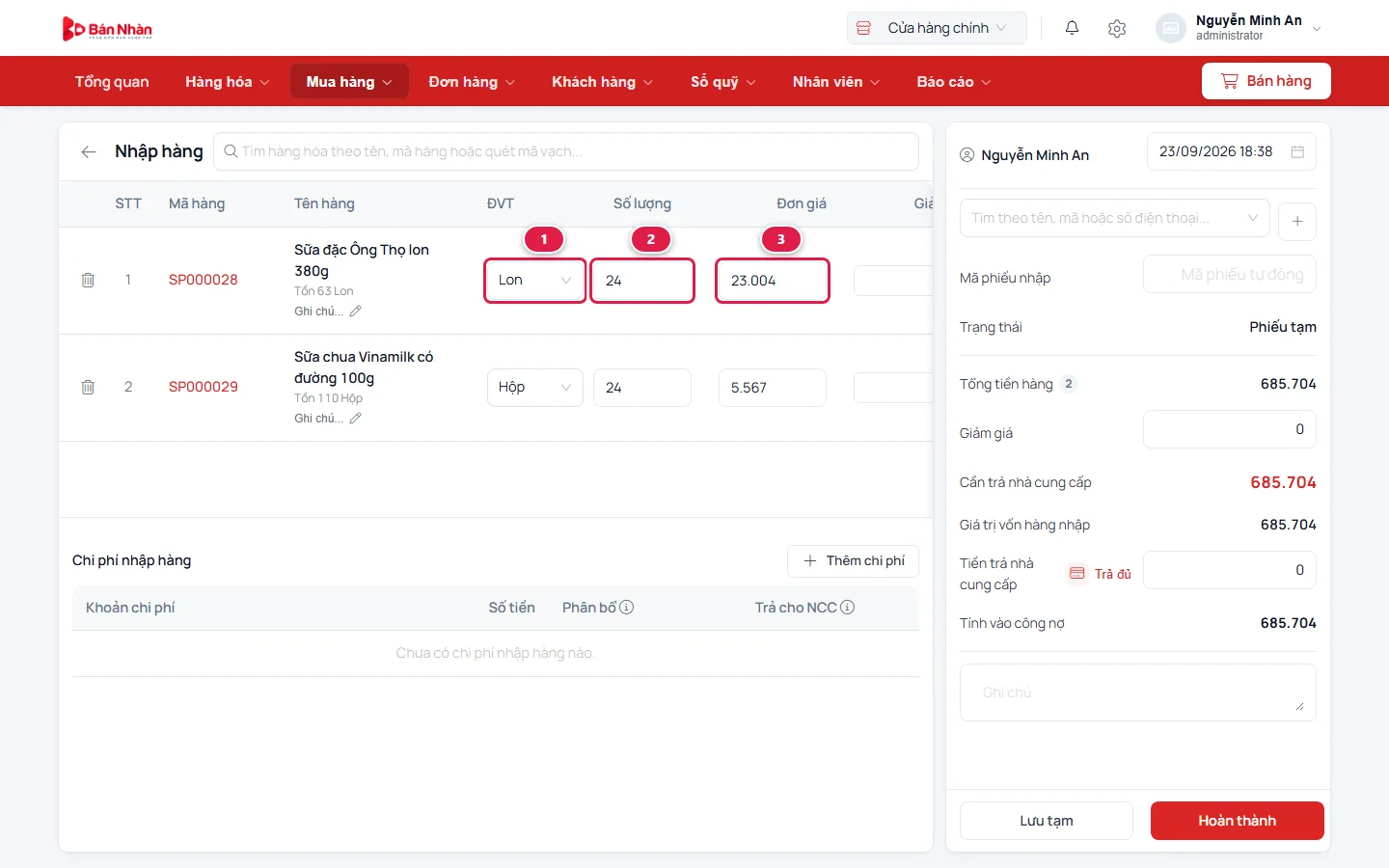Open the Cửa hàng chính store selector
The height and width of the screenshot is (868, 1389).
937,28
